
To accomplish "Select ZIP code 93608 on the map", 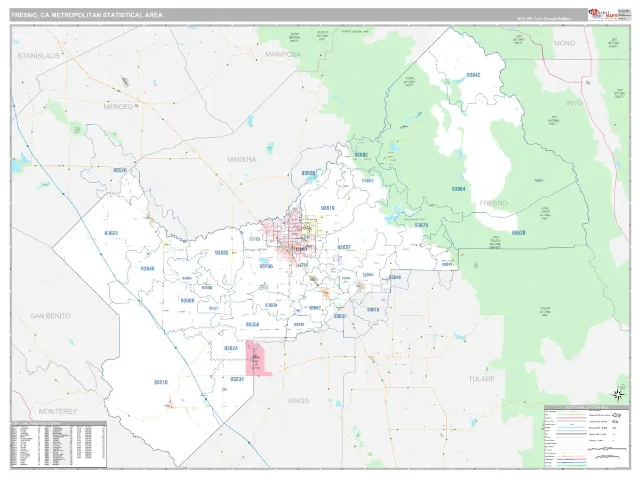I will click(x=187, y=300).
